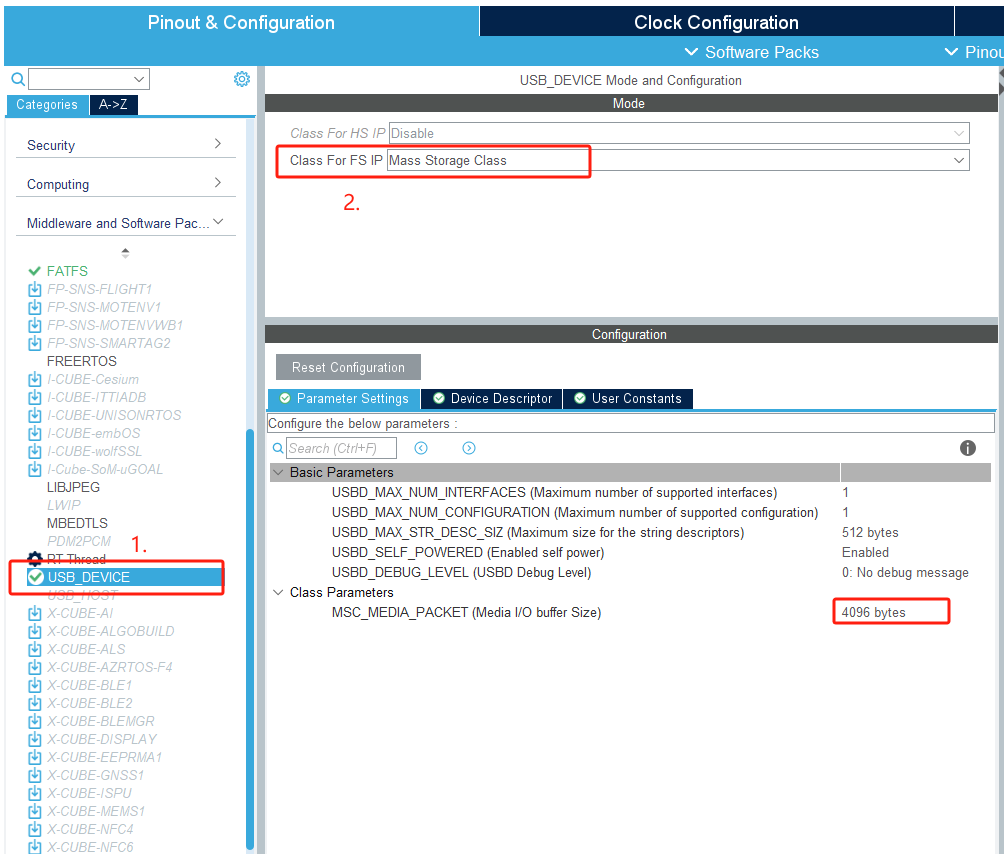Open Parameter Settings tab
The height and width of the screenshot is (854, 1004).
(x=344, y=398)
